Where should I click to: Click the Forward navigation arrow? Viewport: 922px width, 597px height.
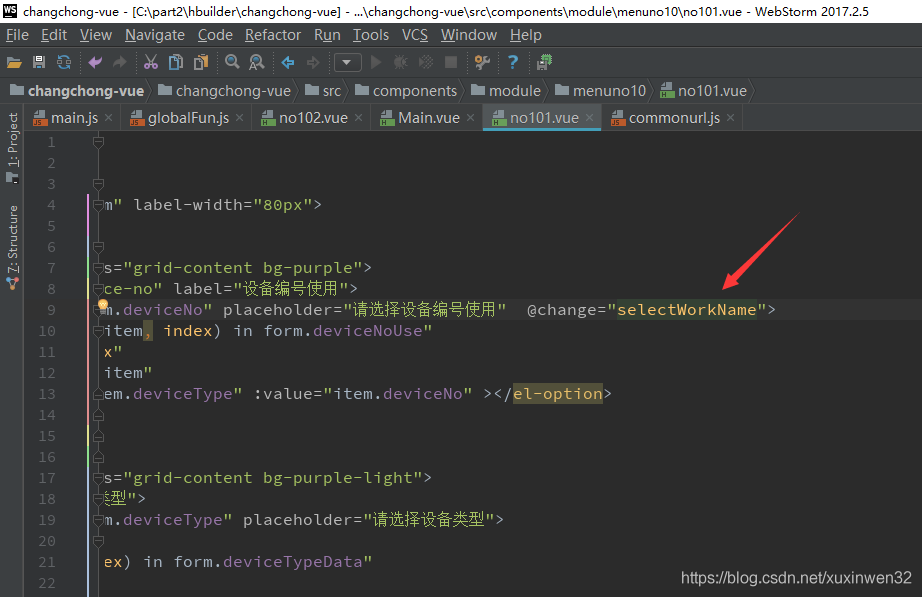[313, 62]
